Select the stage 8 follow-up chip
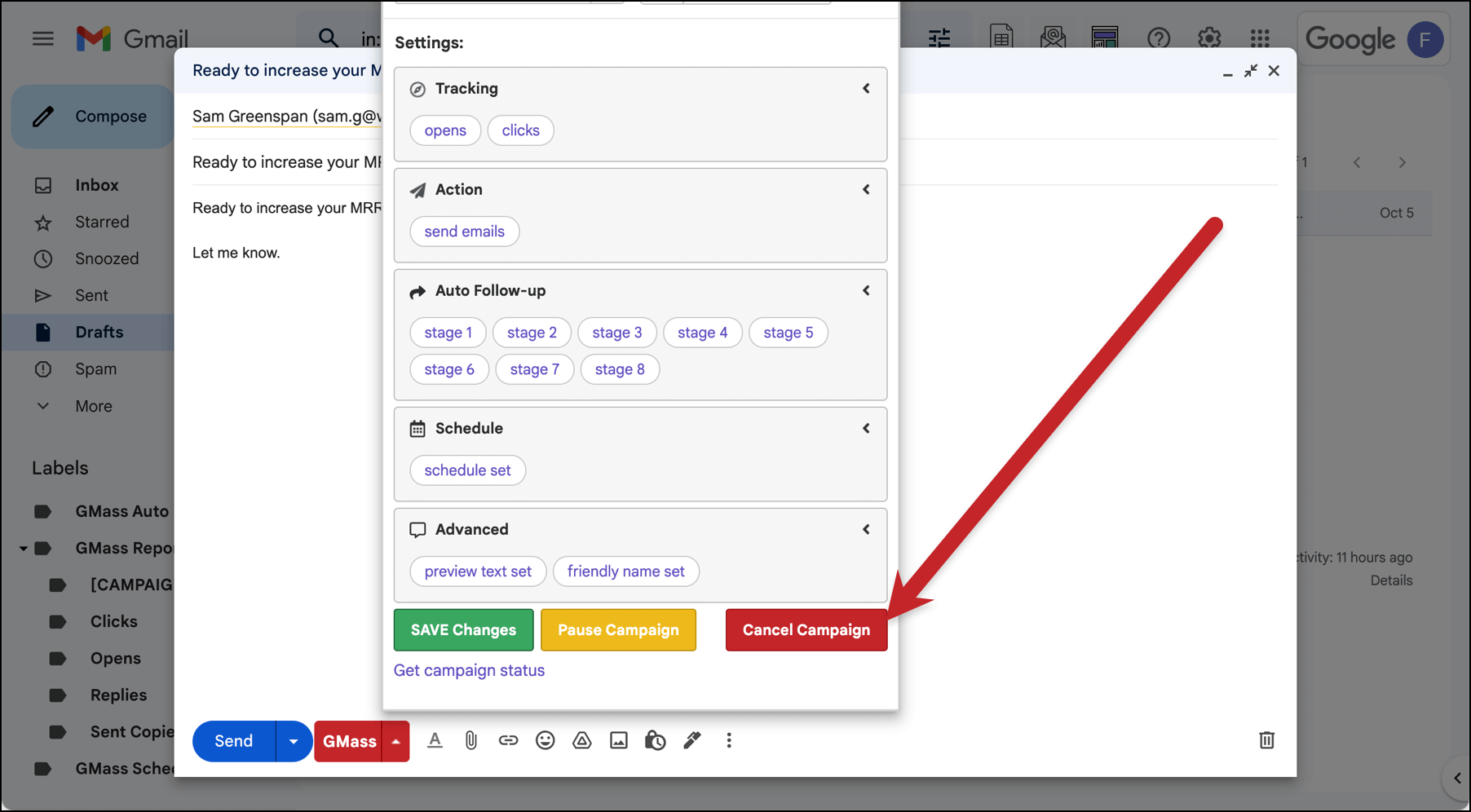Screen dimensions: 1471x812 pos(620,369)
